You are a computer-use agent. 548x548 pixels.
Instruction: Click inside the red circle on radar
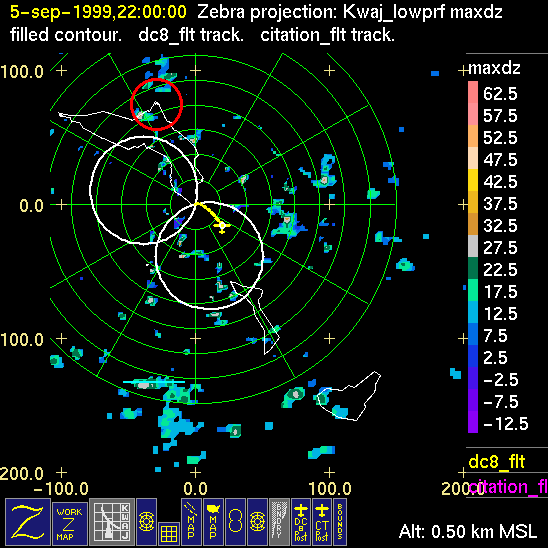pyautogui.click(x=156, y=104)
